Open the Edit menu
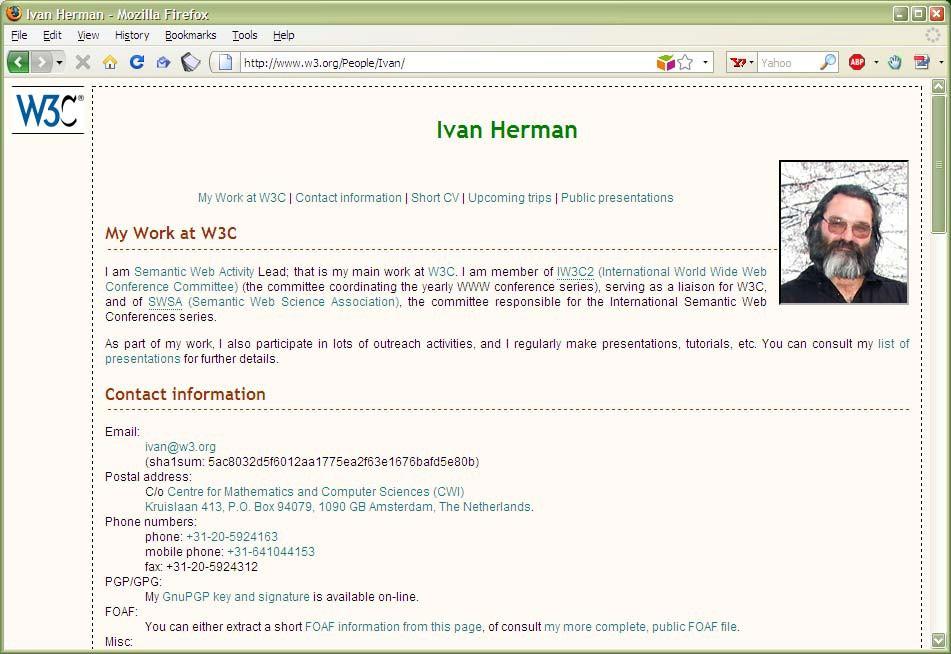 (52, 35)
